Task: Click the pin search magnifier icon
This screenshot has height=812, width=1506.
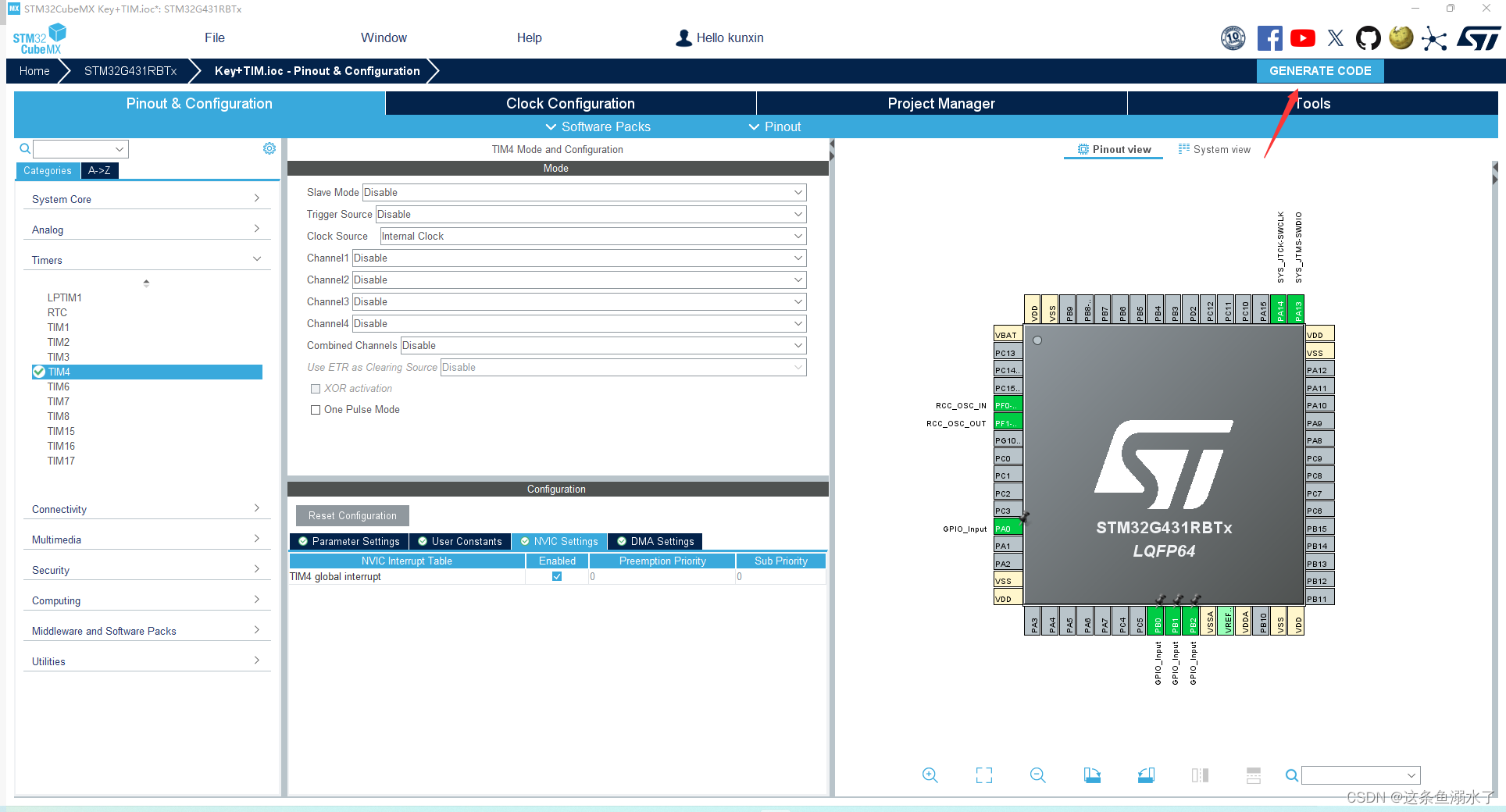Action: coord(1292,775)
